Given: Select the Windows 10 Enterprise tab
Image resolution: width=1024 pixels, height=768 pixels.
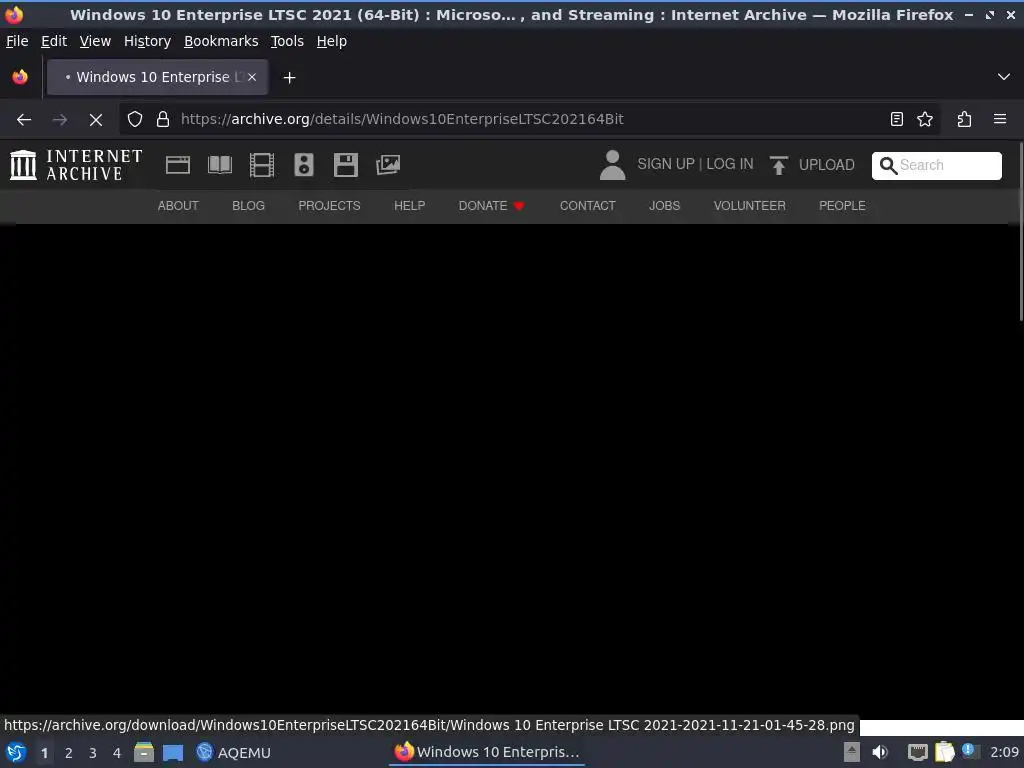Looking at the screenshot, I should (x=157, y=77).
